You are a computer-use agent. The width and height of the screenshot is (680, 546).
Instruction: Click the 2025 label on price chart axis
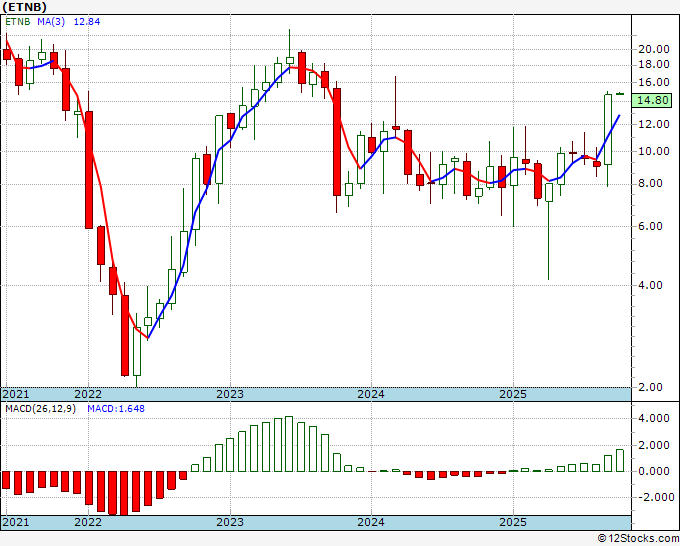[513, 394]
